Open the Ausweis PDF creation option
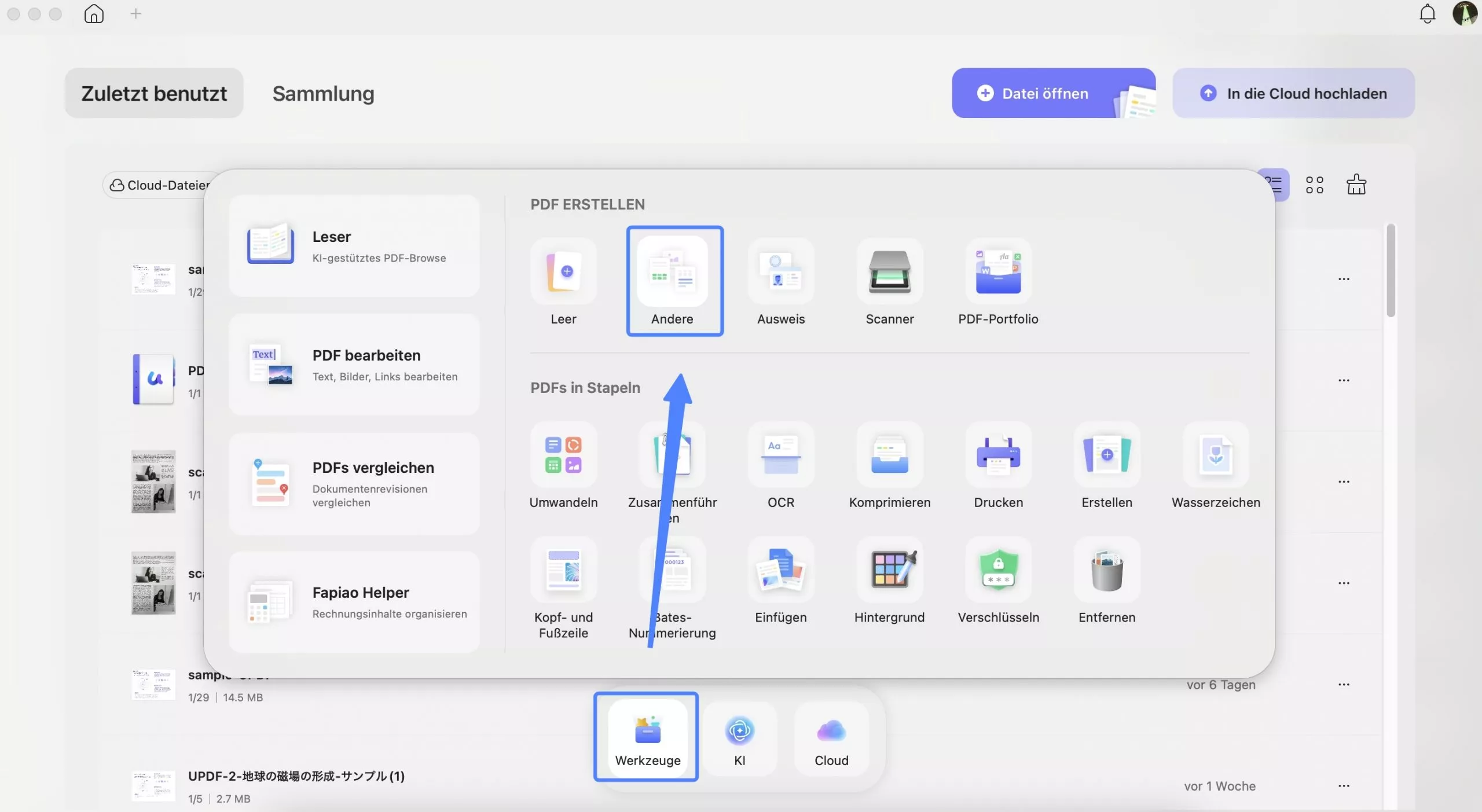Screen dimensions: 1482x812 pos(780,272)
